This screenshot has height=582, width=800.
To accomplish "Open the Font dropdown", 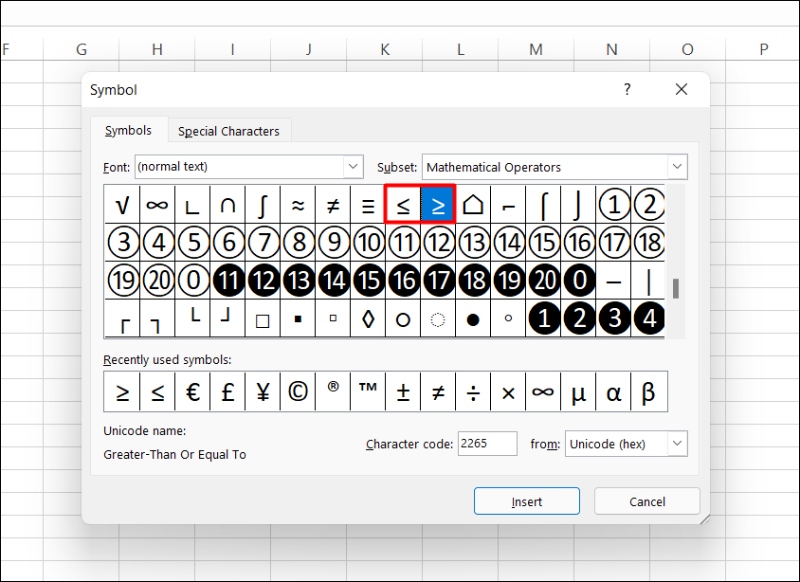I will pos(353,167).
